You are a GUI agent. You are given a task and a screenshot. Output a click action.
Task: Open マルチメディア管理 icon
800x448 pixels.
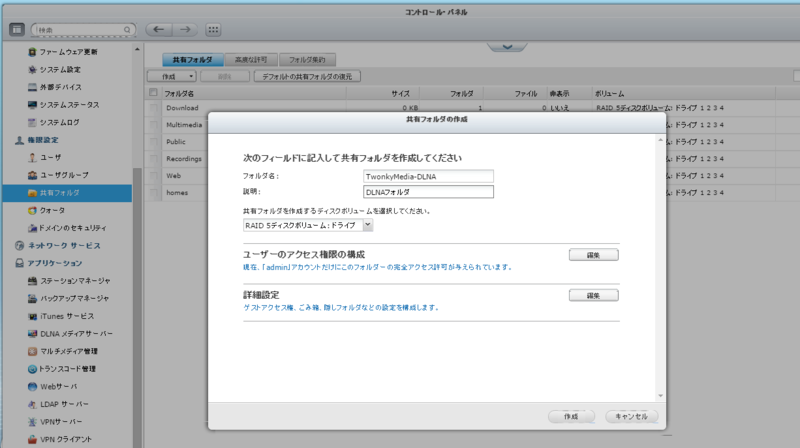pos(33,351)
